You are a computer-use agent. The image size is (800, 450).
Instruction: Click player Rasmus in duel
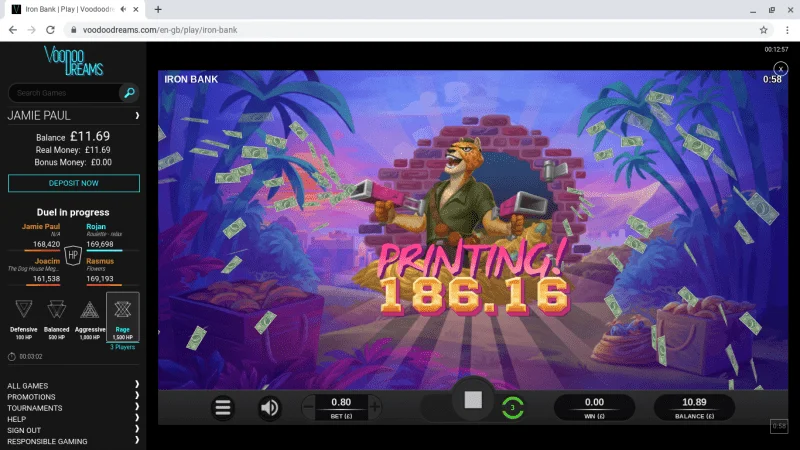(100, 261)
